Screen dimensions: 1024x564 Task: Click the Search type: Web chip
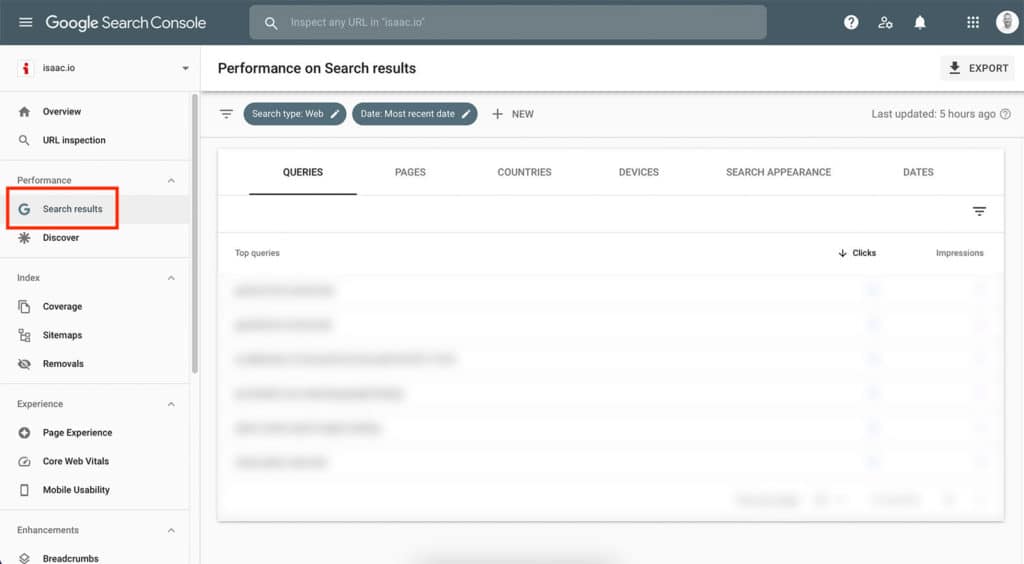pyautogui.click(x=295, y=114)
